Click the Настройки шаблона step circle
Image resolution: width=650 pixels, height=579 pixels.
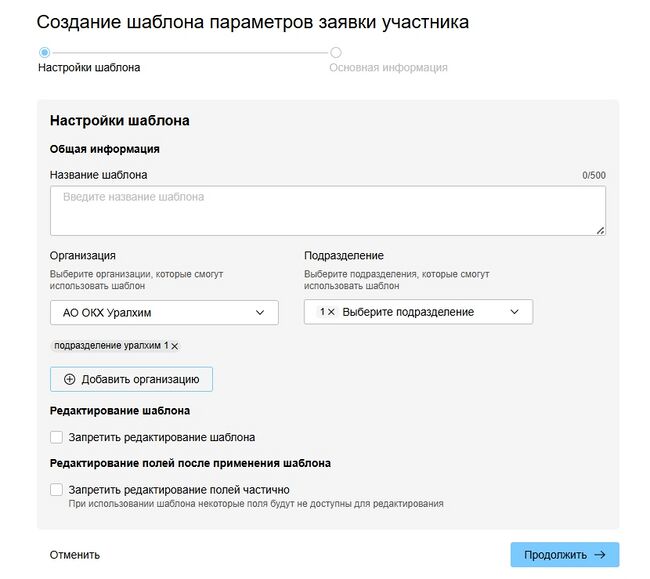tap(44, 52)
